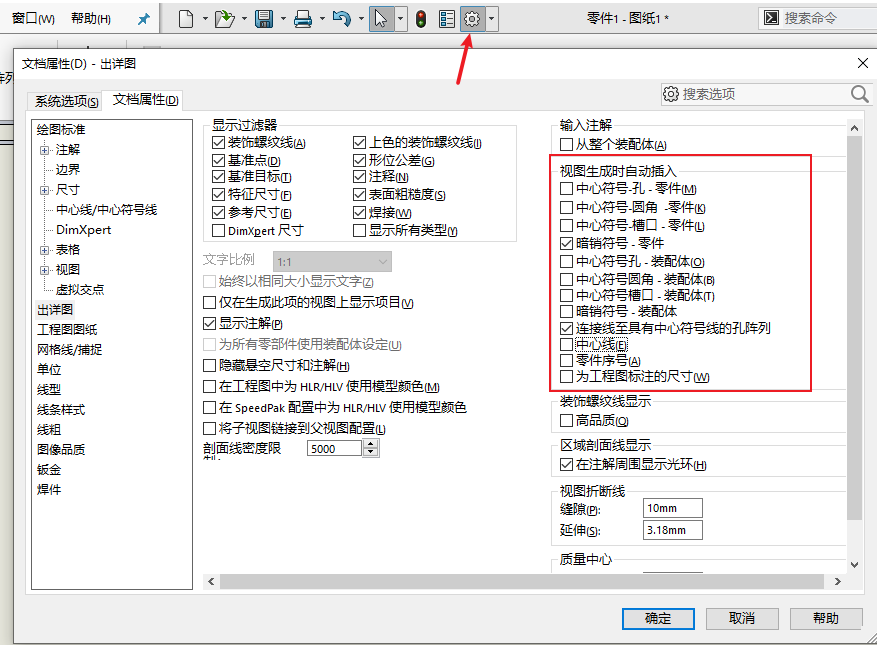Screen dimensions: 877x645
Task: Activate the Select cursor tool icon
Action: tap(381, 18)
